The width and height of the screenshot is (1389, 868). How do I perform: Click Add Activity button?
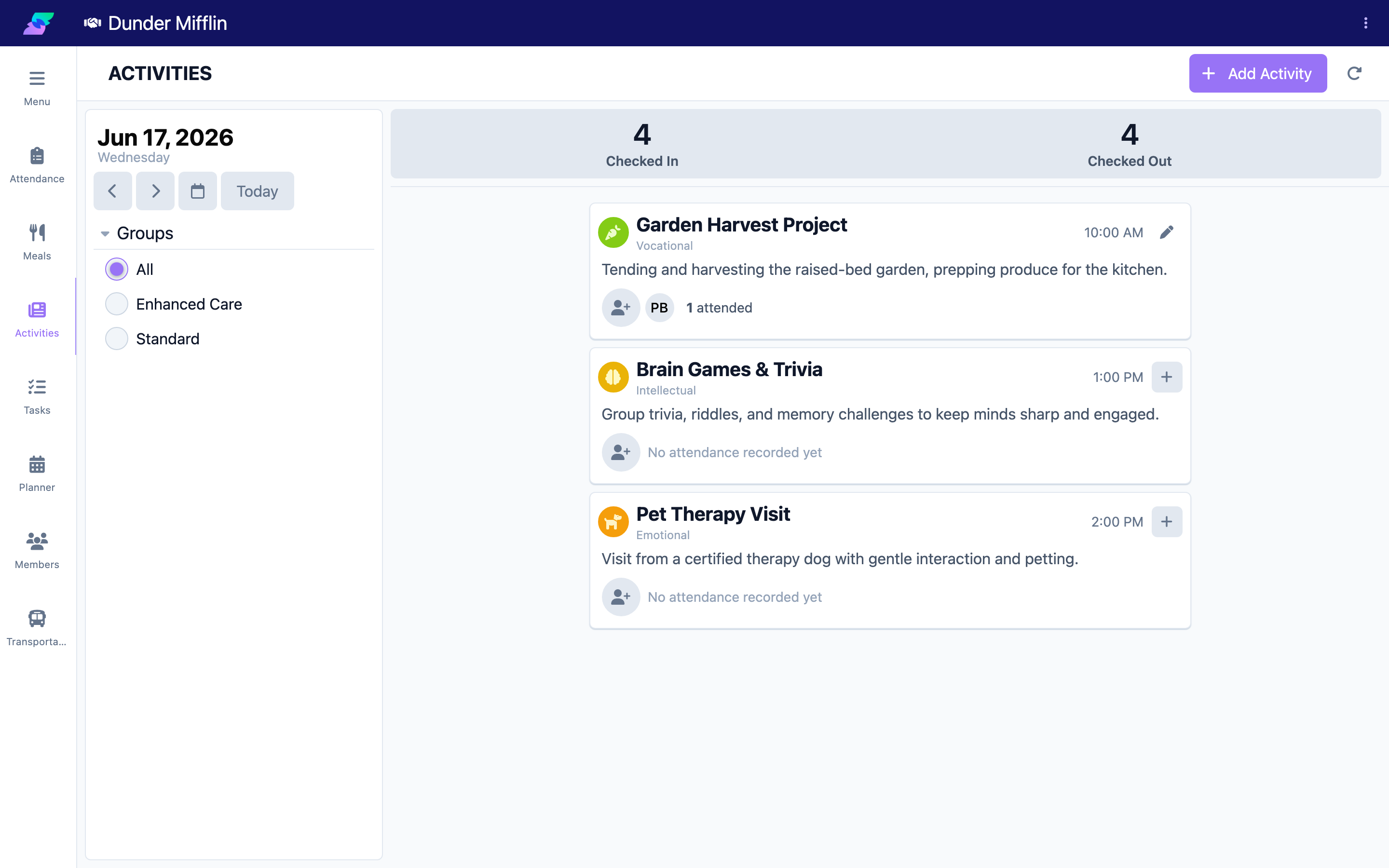click(1257, 73)
